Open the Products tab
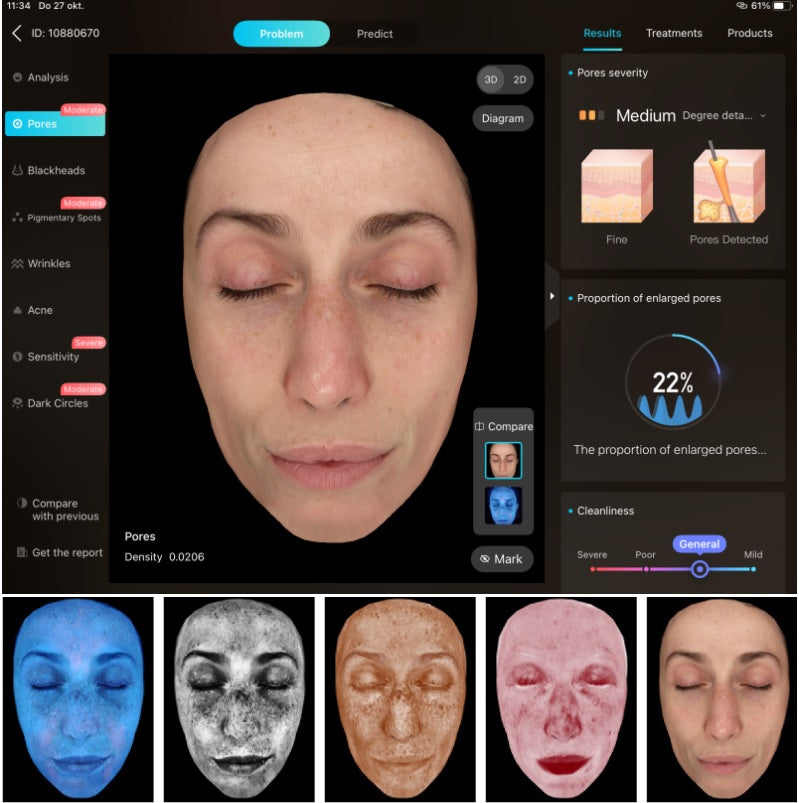The height and width of the screenshot is (803, 799). [750, 33]
